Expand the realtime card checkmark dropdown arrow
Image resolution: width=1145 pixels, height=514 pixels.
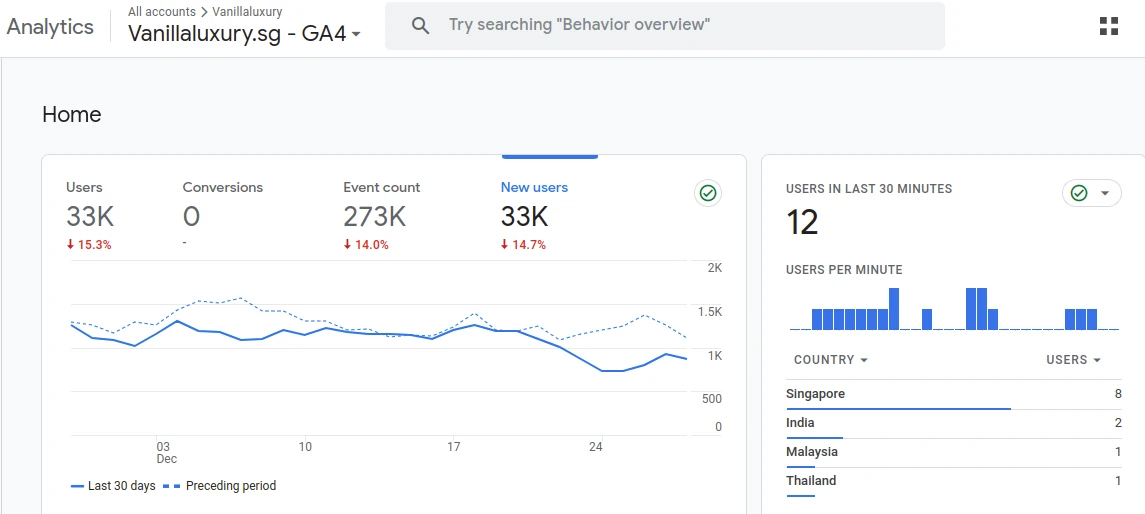click(1105, 193)
